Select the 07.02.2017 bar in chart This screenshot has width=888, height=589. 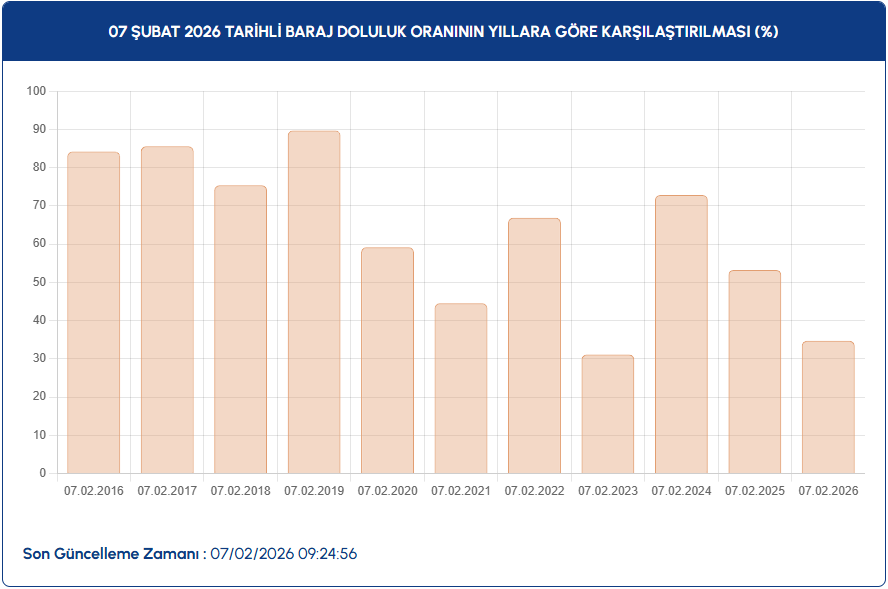click(167, 310)
